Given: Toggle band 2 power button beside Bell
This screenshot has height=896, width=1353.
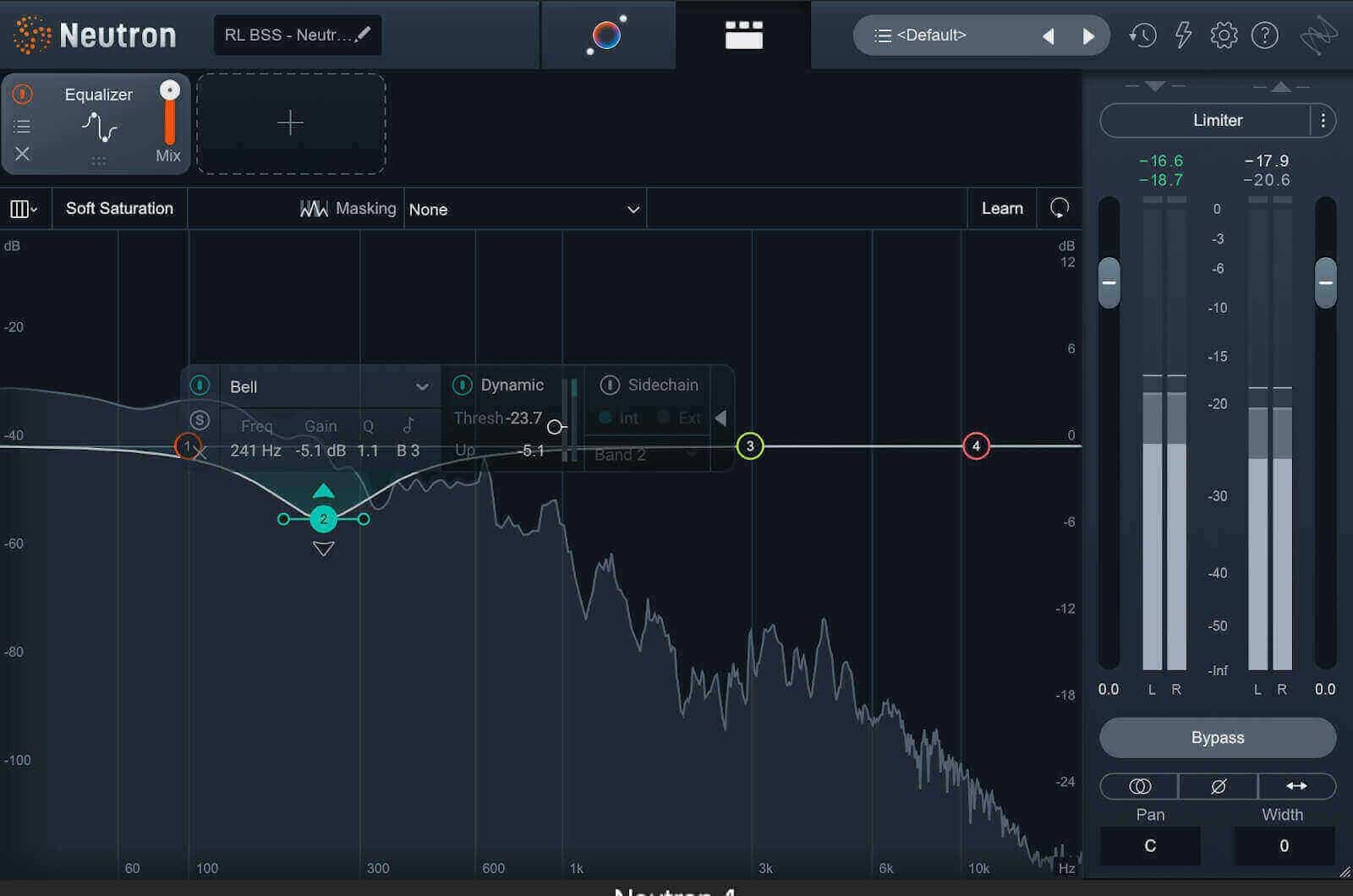Looking at the screenshot, I should pos(200,385).
